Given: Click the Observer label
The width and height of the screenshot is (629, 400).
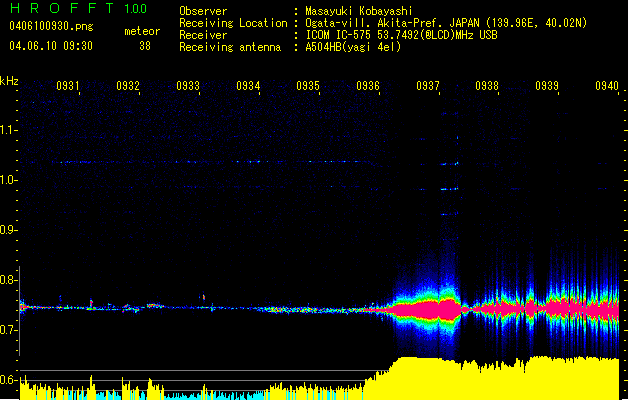Looking at the screenshot, I should click(x=203, y=11).
